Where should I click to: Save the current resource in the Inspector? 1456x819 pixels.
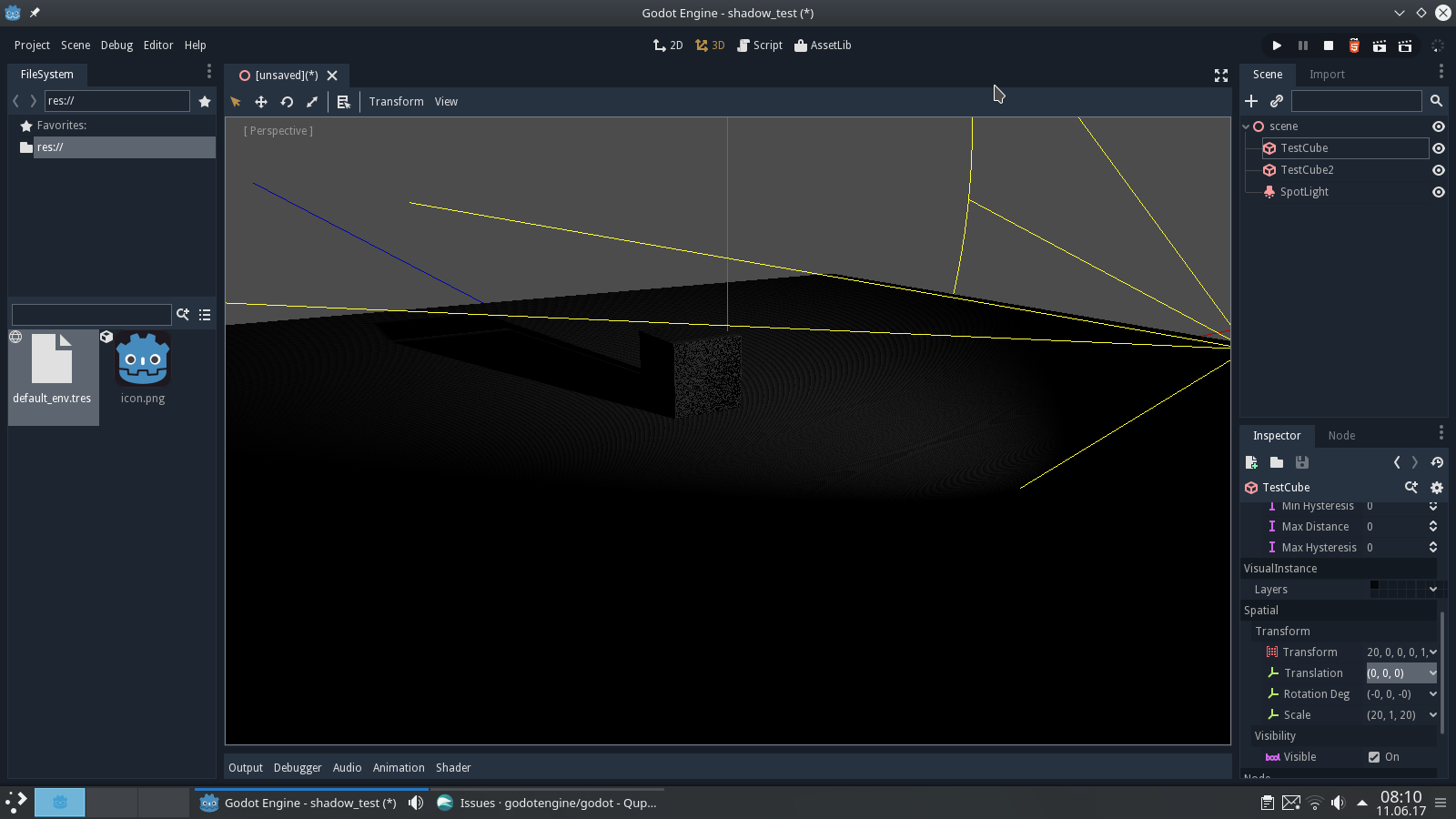[x=1302, y=462]
